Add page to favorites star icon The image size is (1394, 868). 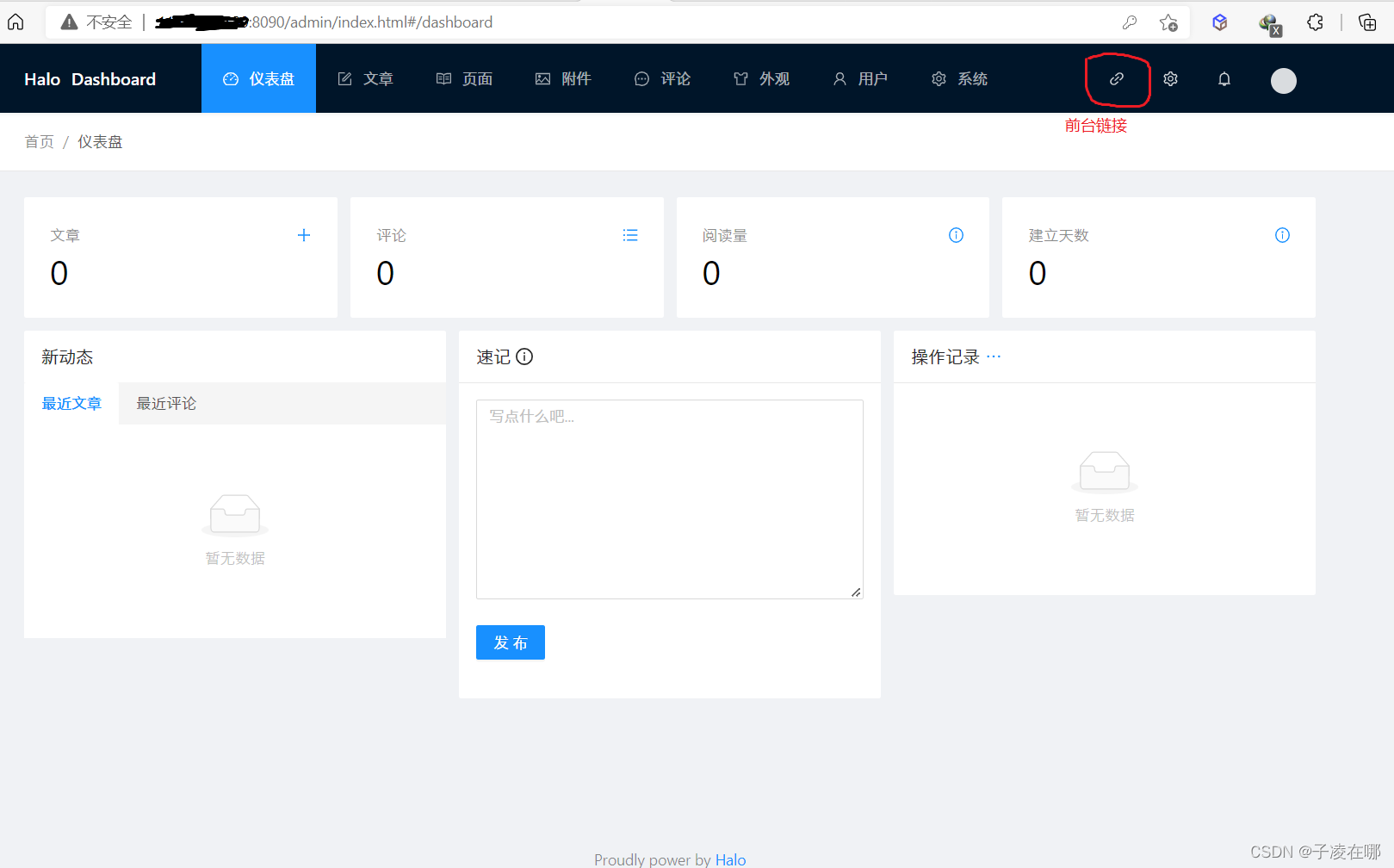[1168, 22]
